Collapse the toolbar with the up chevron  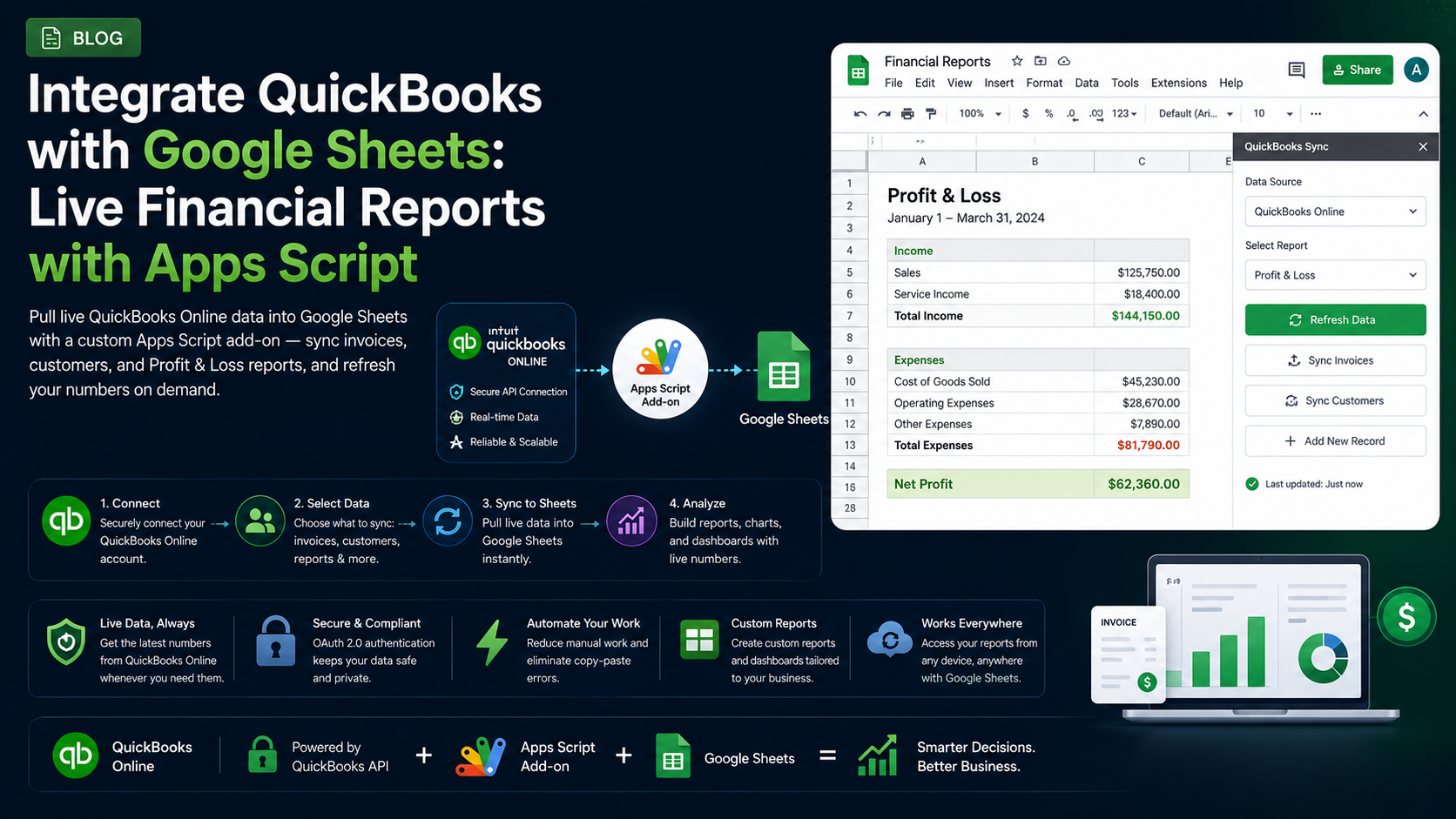click(x=1423, y=114)
